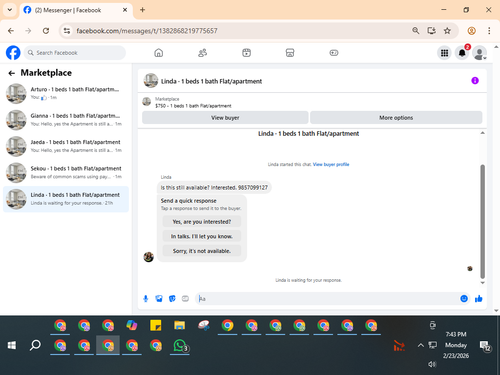Select Linda's conversation in list
Screen dimensions: 500x375
tap(66, 199)
